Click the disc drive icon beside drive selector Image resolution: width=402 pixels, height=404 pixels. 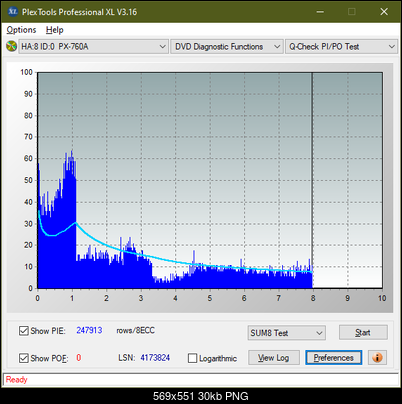[x=11, y=46]
